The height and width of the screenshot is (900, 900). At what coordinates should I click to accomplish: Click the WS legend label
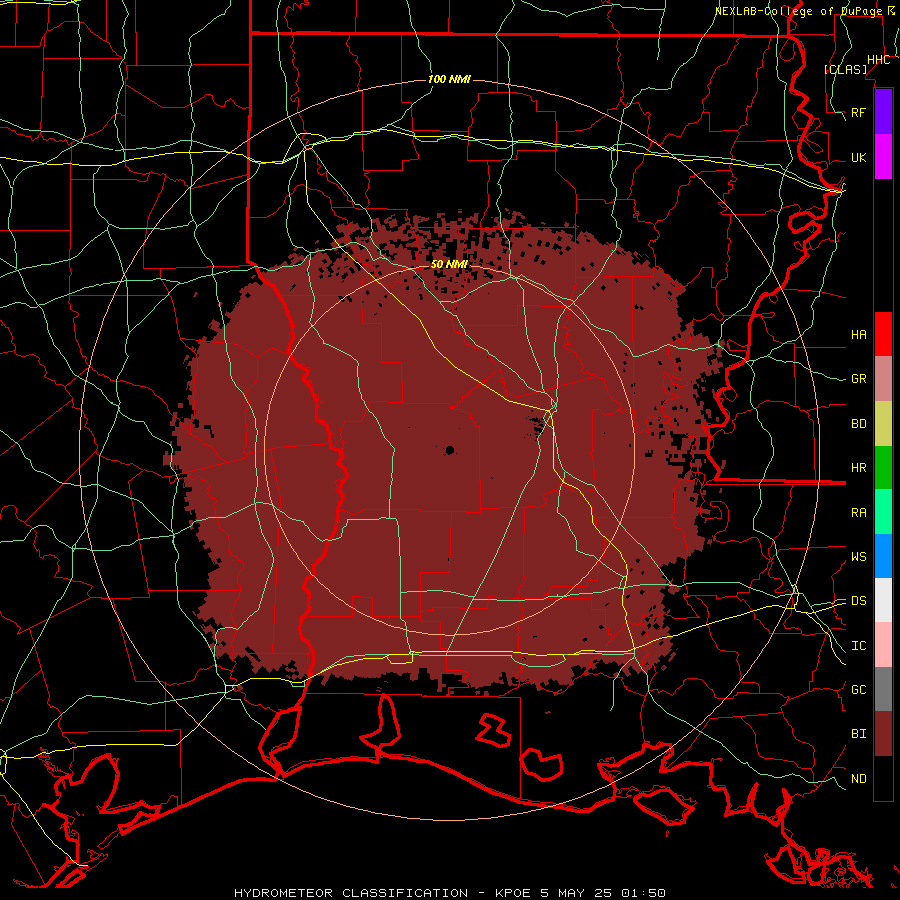coord(859,557)
